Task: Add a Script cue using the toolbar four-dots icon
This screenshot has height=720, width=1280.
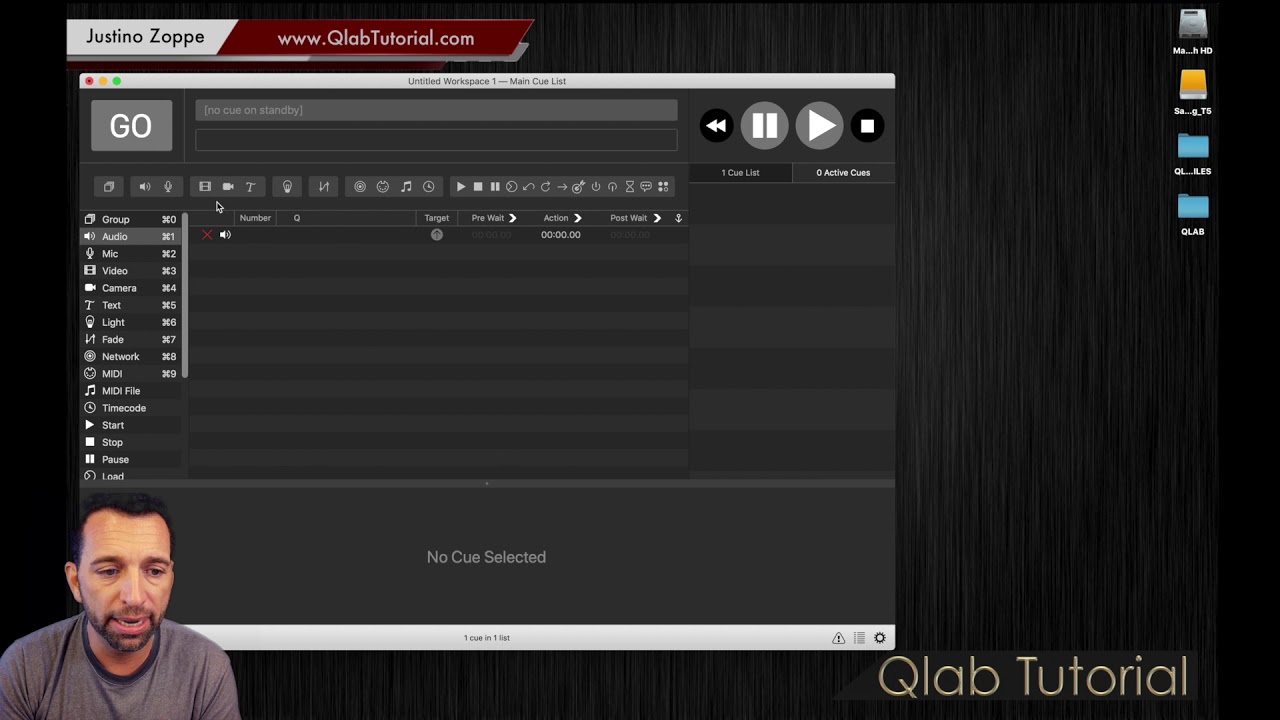Action: tap(663, 187)
